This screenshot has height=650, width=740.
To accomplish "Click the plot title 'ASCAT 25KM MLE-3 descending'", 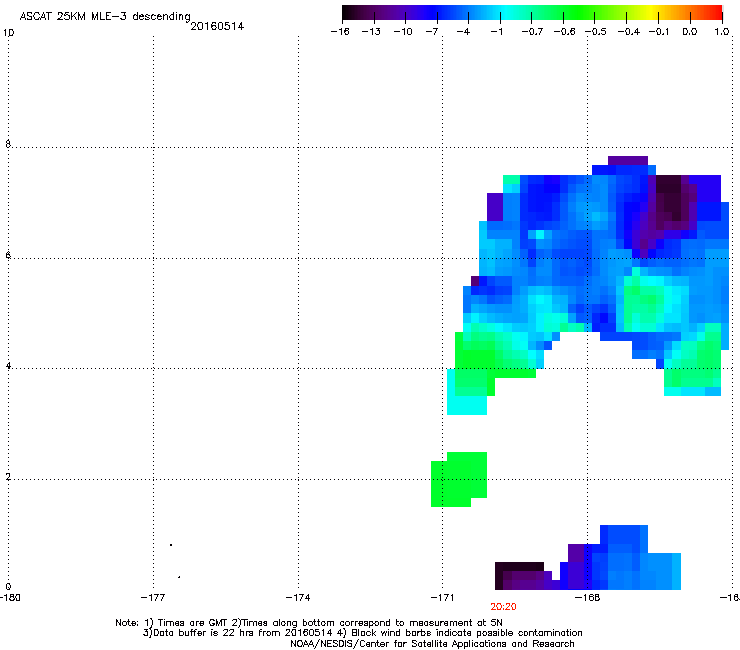I will tap(105, 17).
